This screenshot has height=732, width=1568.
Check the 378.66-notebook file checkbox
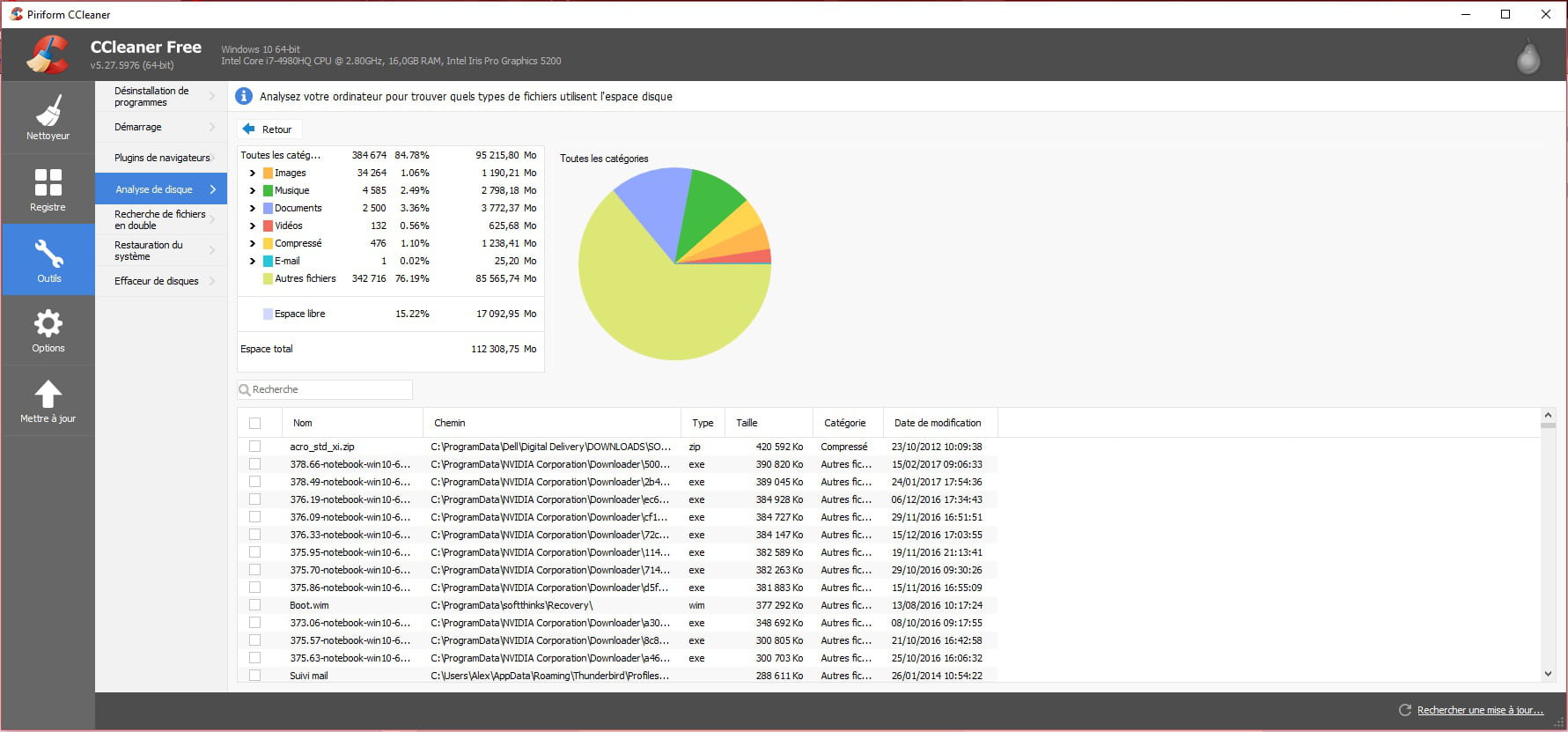coord(254,464)
